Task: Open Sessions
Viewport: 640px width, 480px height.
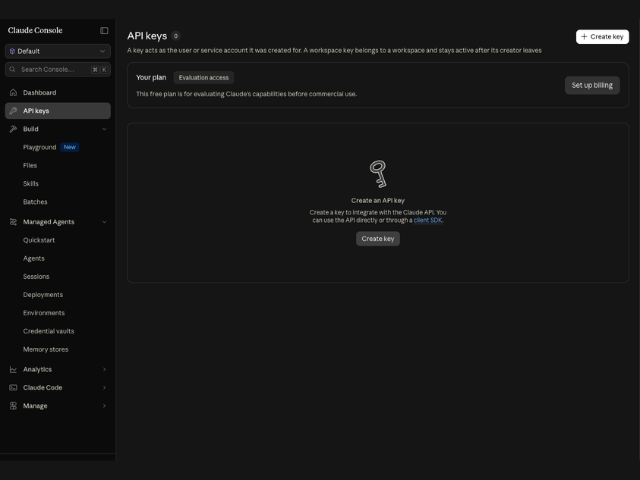Action: (x=36, y=277)
